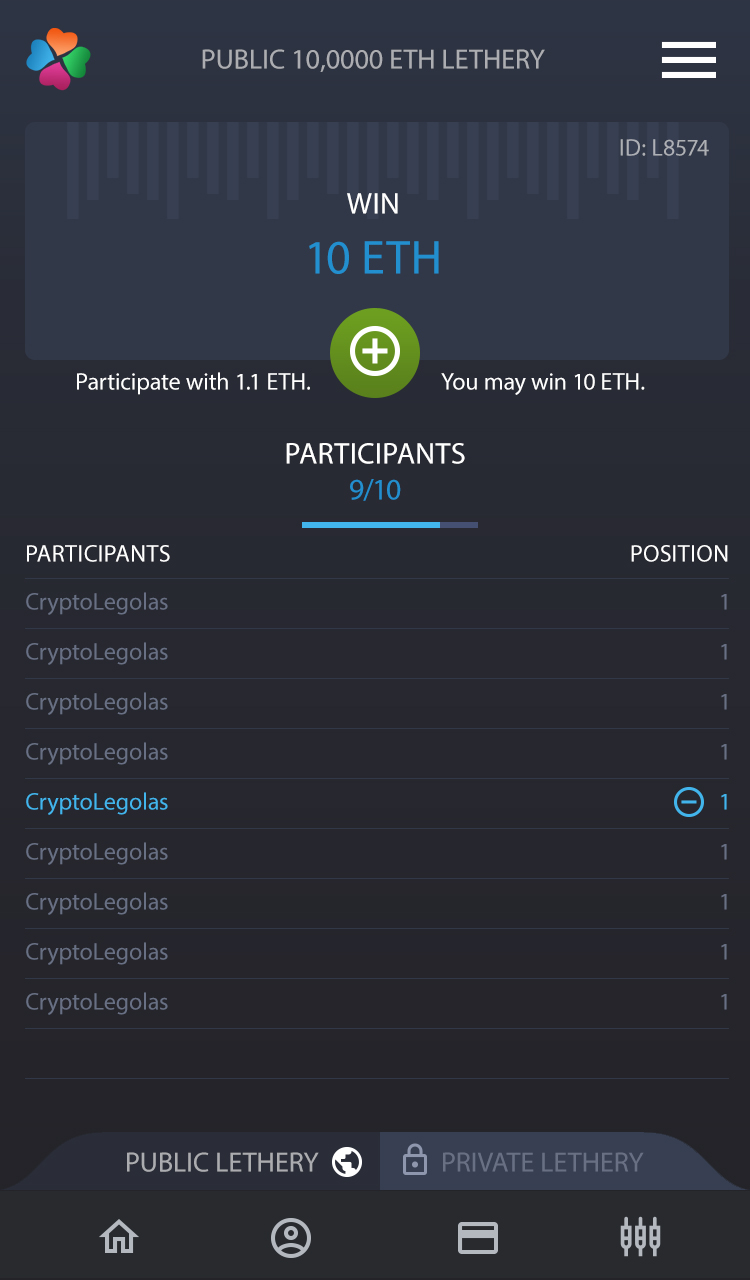Select the first CryptoLegolas participant row

click(97, 602)
